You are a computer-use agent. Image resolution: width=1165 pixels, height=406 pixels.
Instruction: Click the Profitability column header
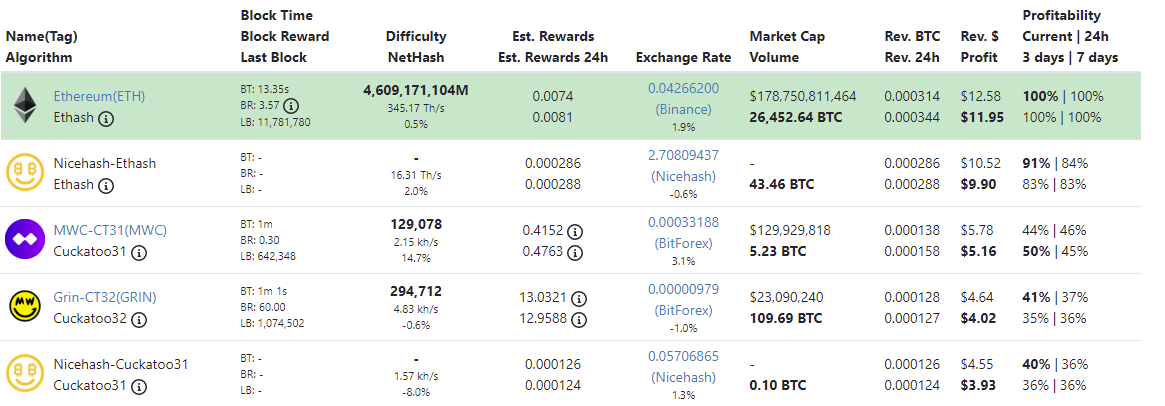pos(1062,16)
